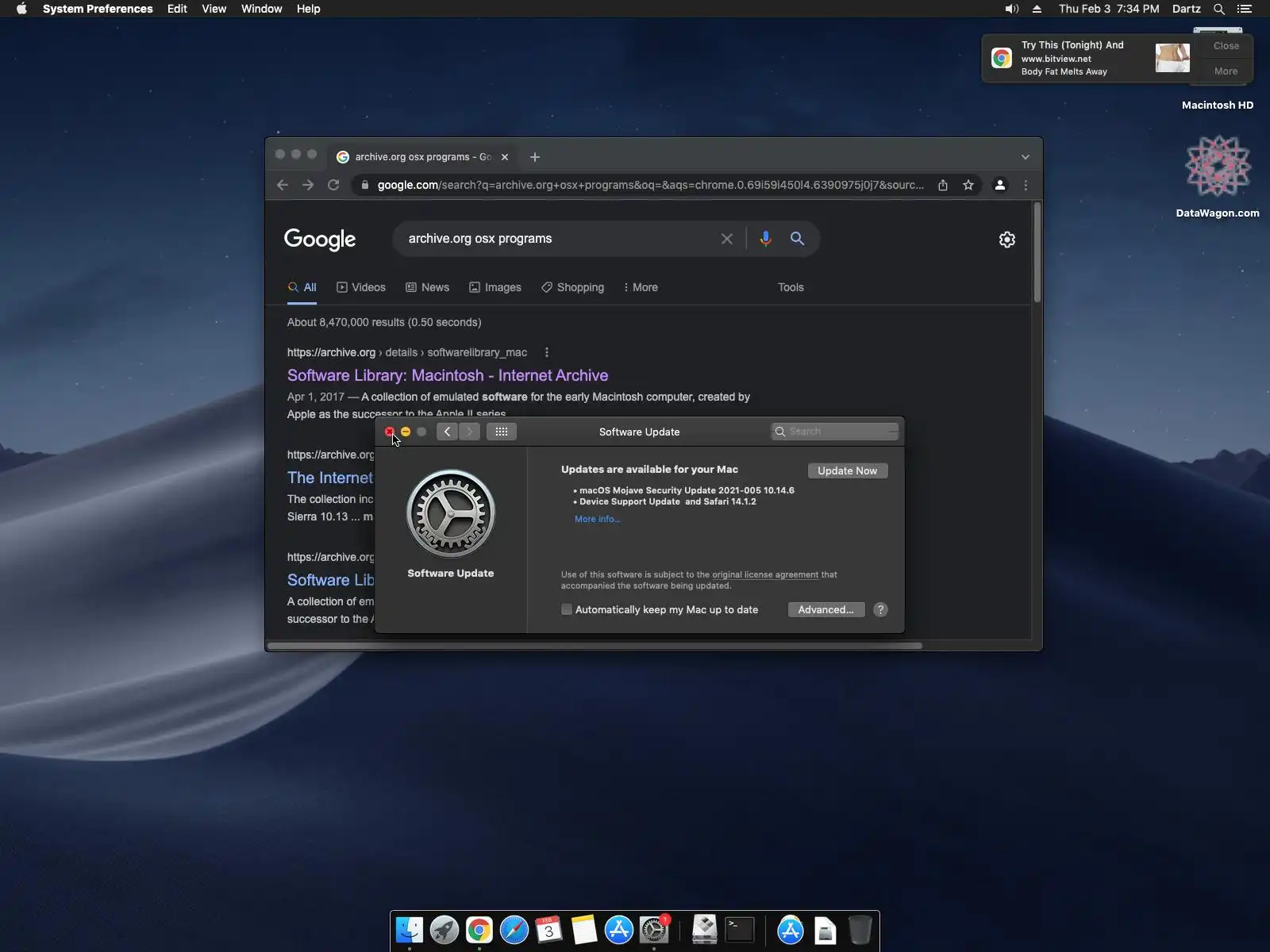Click More on the notification banner
The width and height of the screenshot is (1270, 952).
(x=1226, y=71)
